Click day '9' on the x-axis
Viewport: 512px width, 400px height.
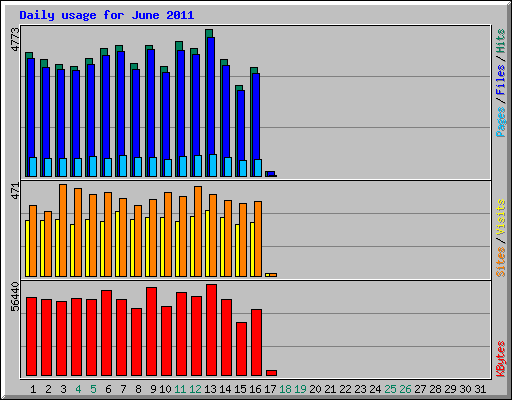[153, 389]
